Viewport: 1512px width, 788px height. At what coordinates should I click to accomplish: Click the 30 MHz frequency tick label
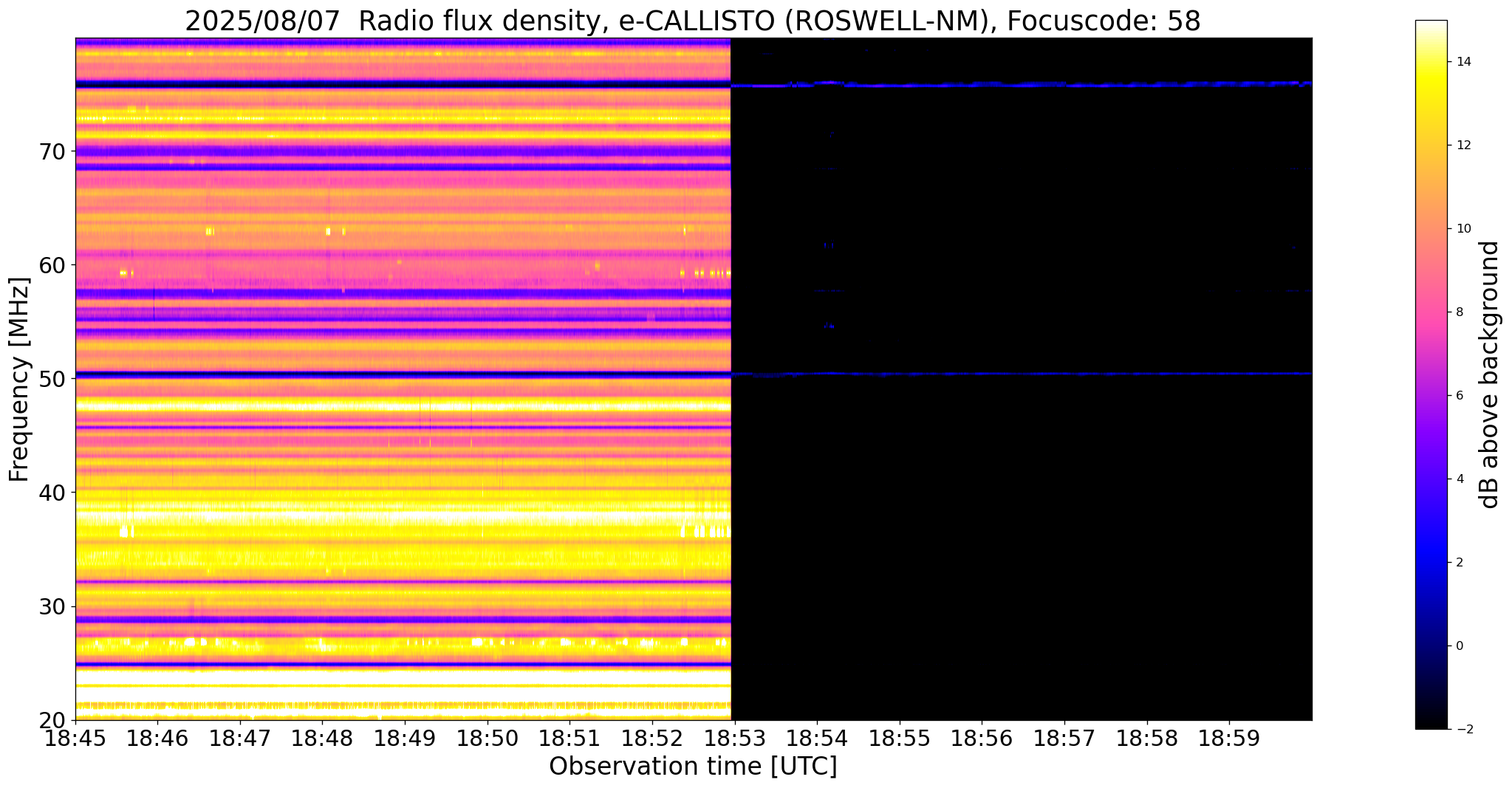pyautogui.click(x=52, y=606)
